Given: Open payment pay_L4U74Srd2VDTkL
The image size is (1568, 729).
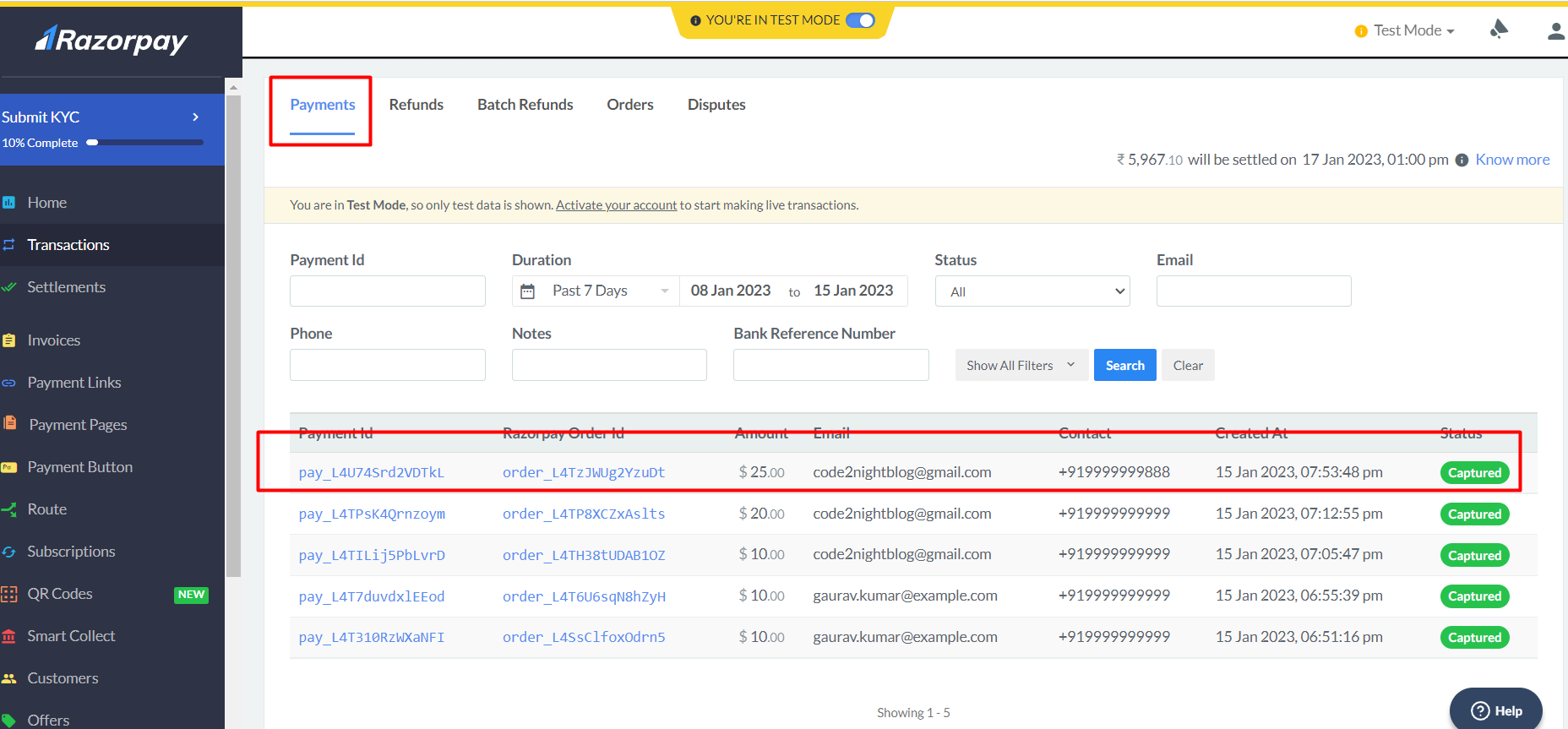Looking at the screenshot, I should click(372, 472).
